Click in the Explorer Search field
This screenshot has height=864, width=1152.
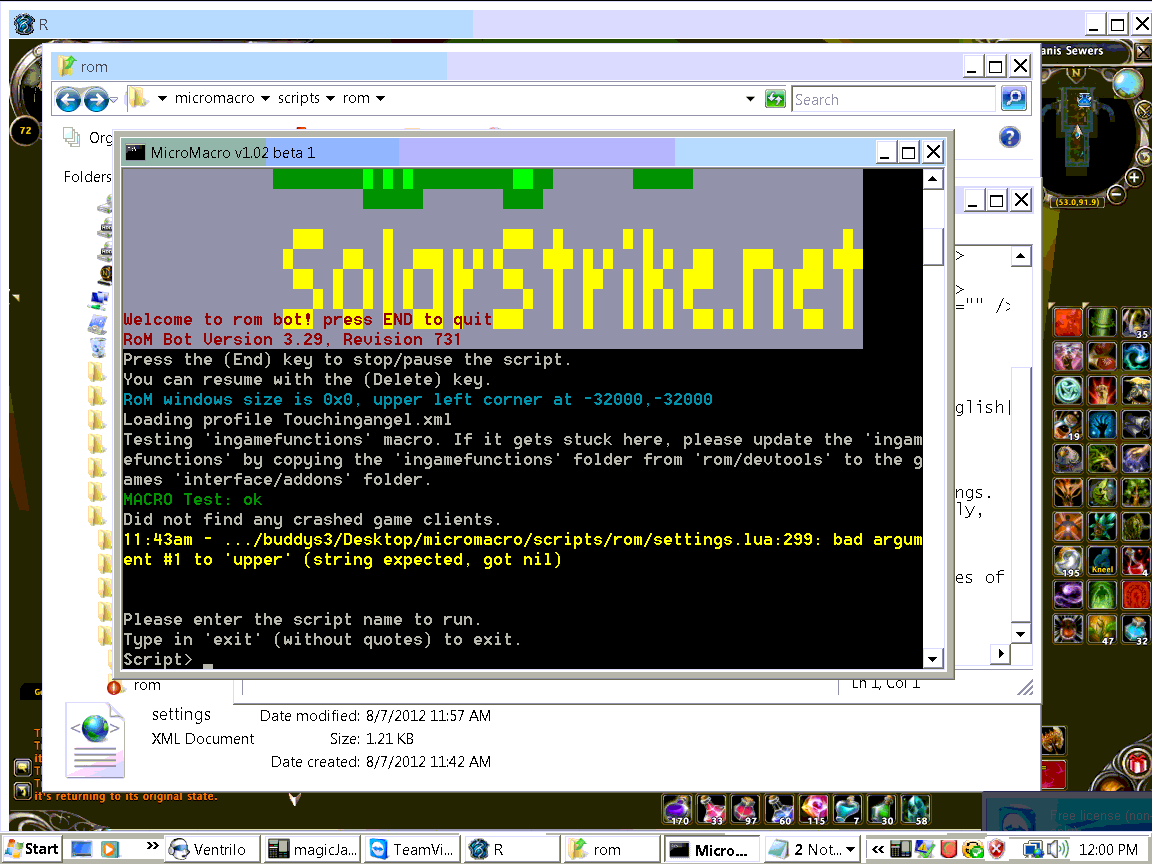click(x=892, y=99)
